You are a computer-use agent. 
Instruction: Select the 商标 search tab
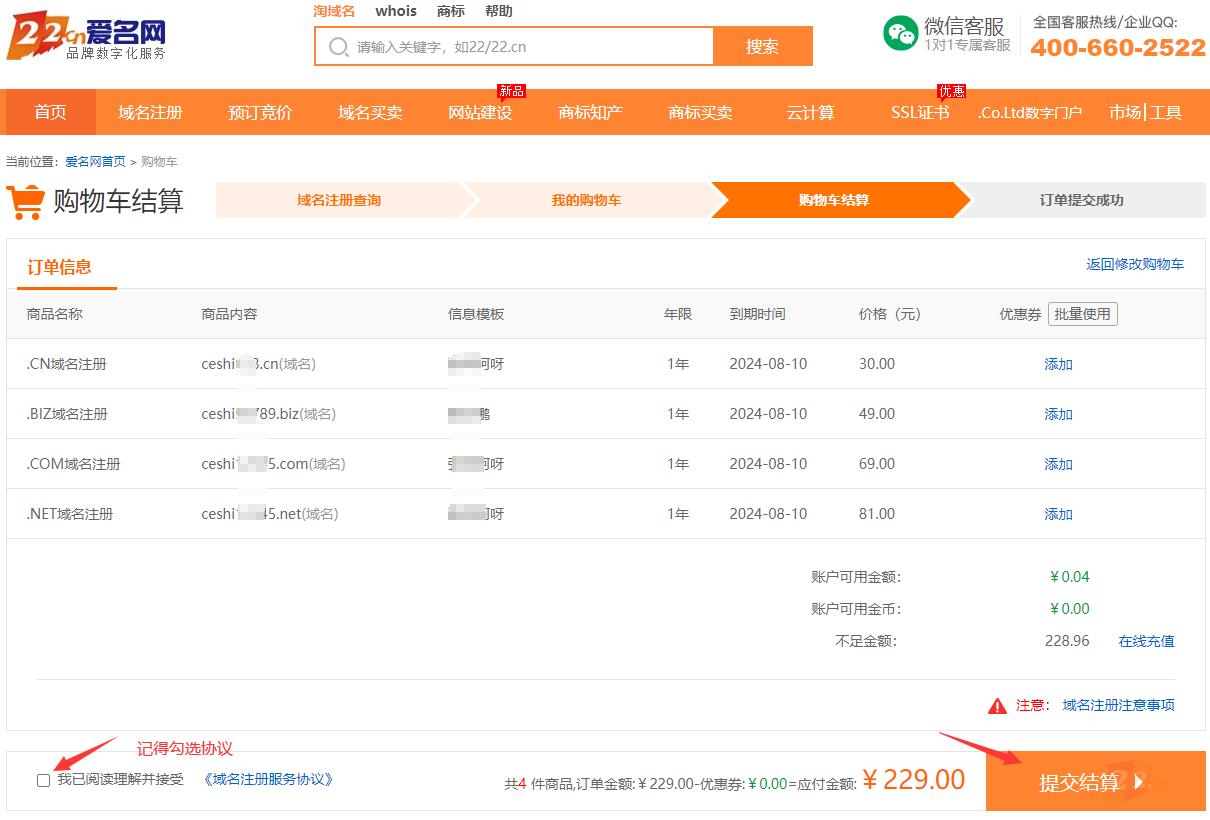pos(451,11)
